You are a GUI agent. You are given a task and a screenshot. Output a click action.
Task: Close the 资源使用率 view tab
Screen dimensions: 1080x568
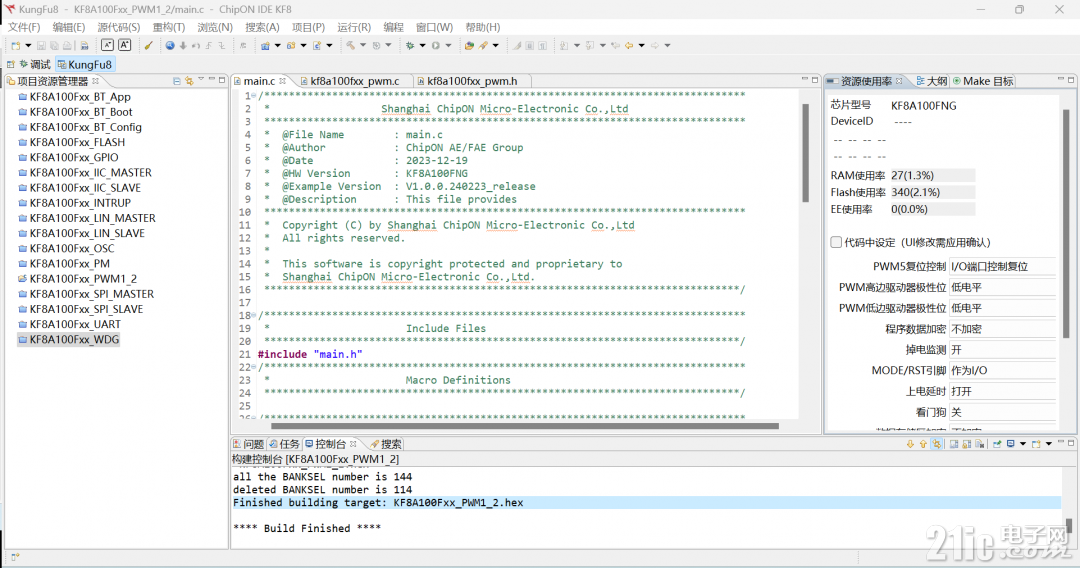click(x=899, y=81)
